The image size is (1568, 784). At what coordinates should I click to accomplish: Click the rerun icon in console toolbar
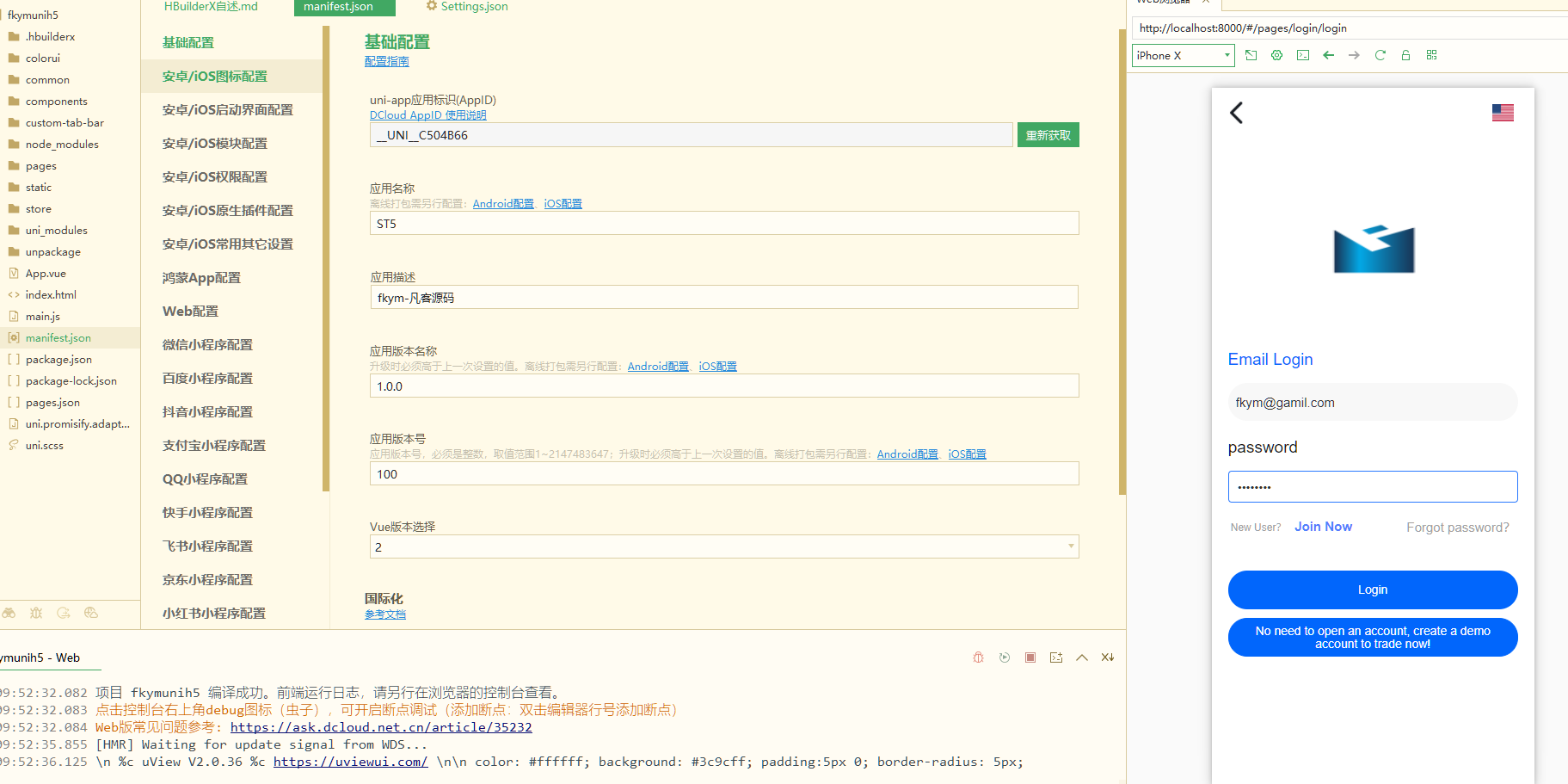[x=1004, y=657]
